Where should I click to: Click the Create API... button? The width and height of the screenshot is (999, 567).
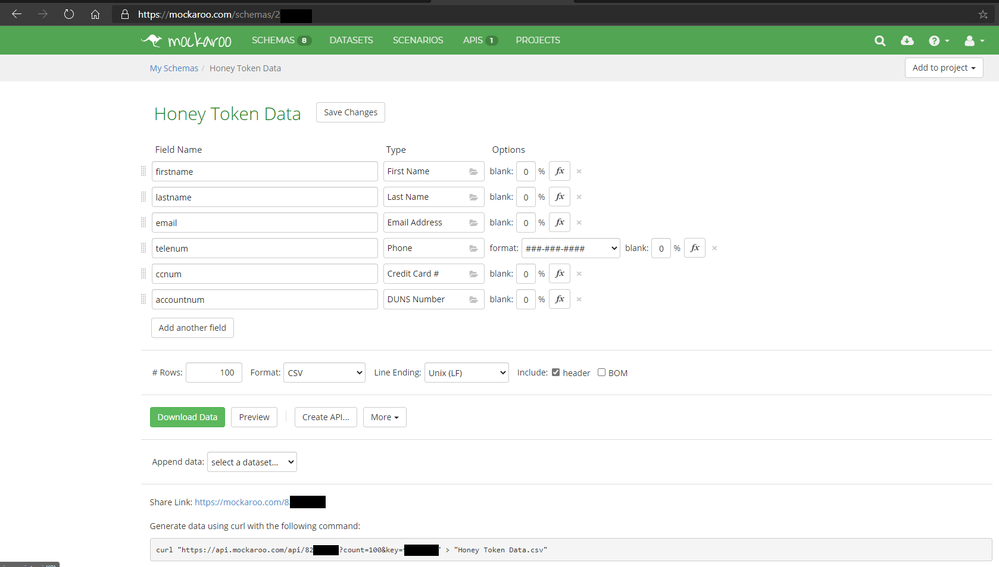coord(326,417)
